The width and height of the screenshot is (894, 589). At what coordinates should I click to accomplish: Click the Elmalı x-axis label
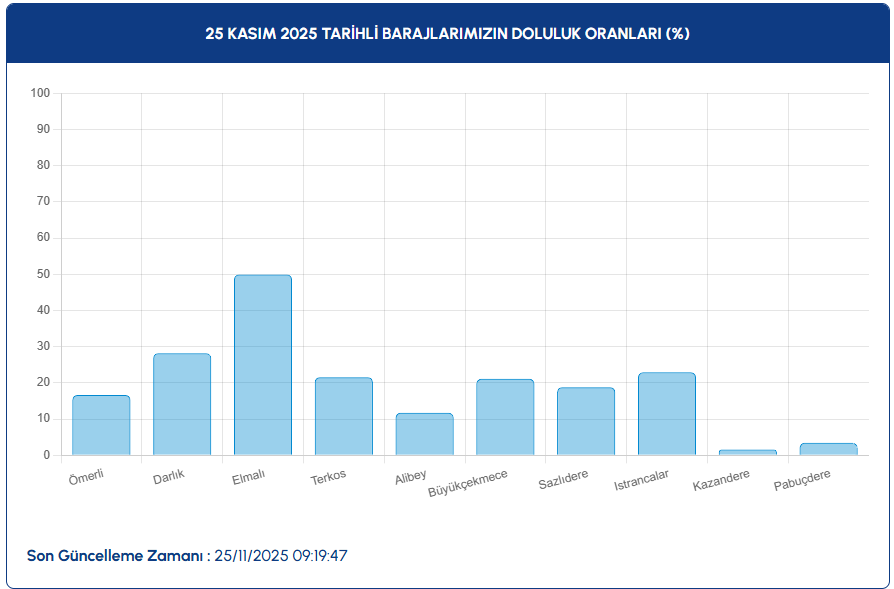[x=247, y=476]
